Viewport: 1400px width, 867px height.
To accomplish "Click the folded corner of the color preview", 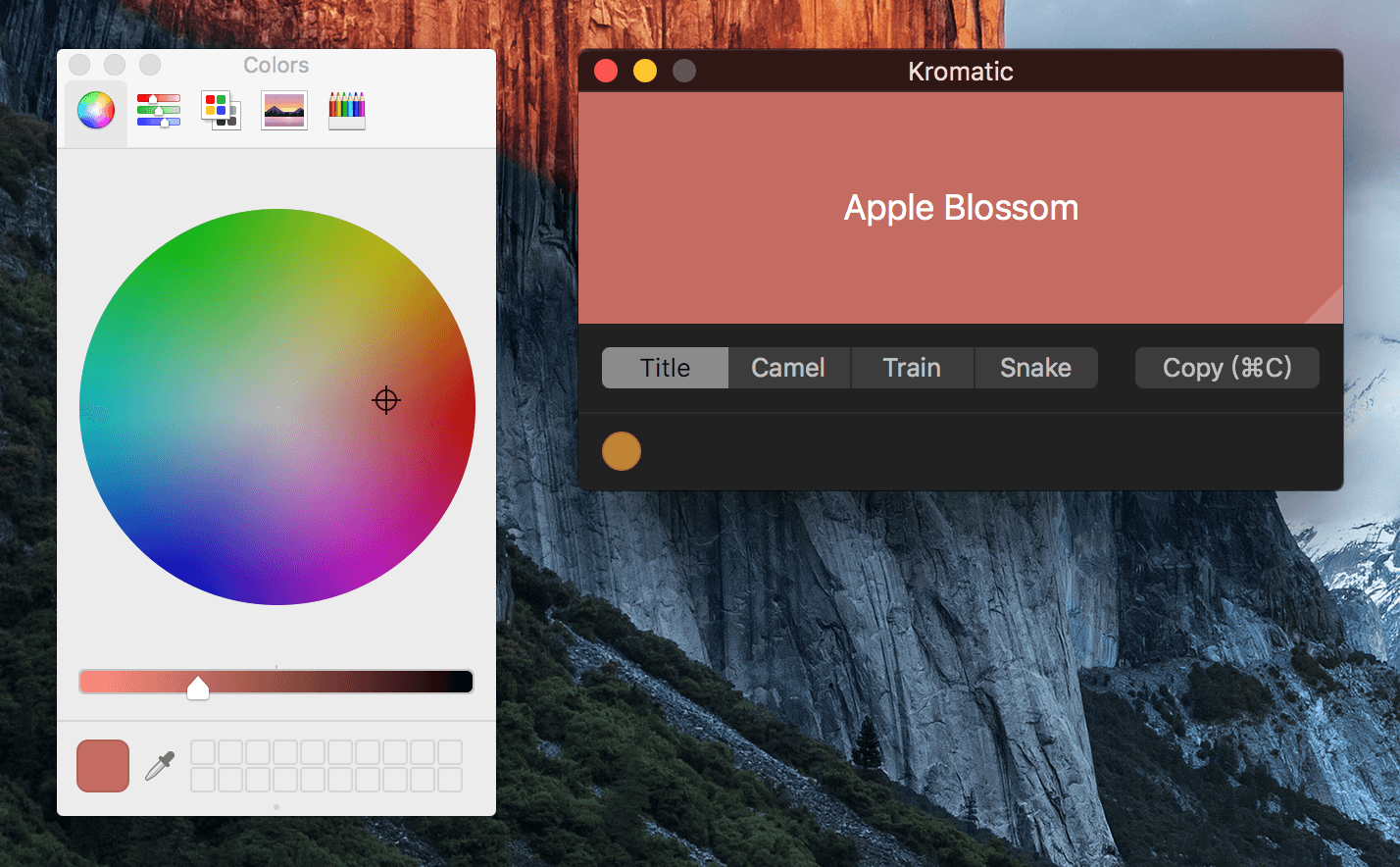I will tap(1328, 309).
